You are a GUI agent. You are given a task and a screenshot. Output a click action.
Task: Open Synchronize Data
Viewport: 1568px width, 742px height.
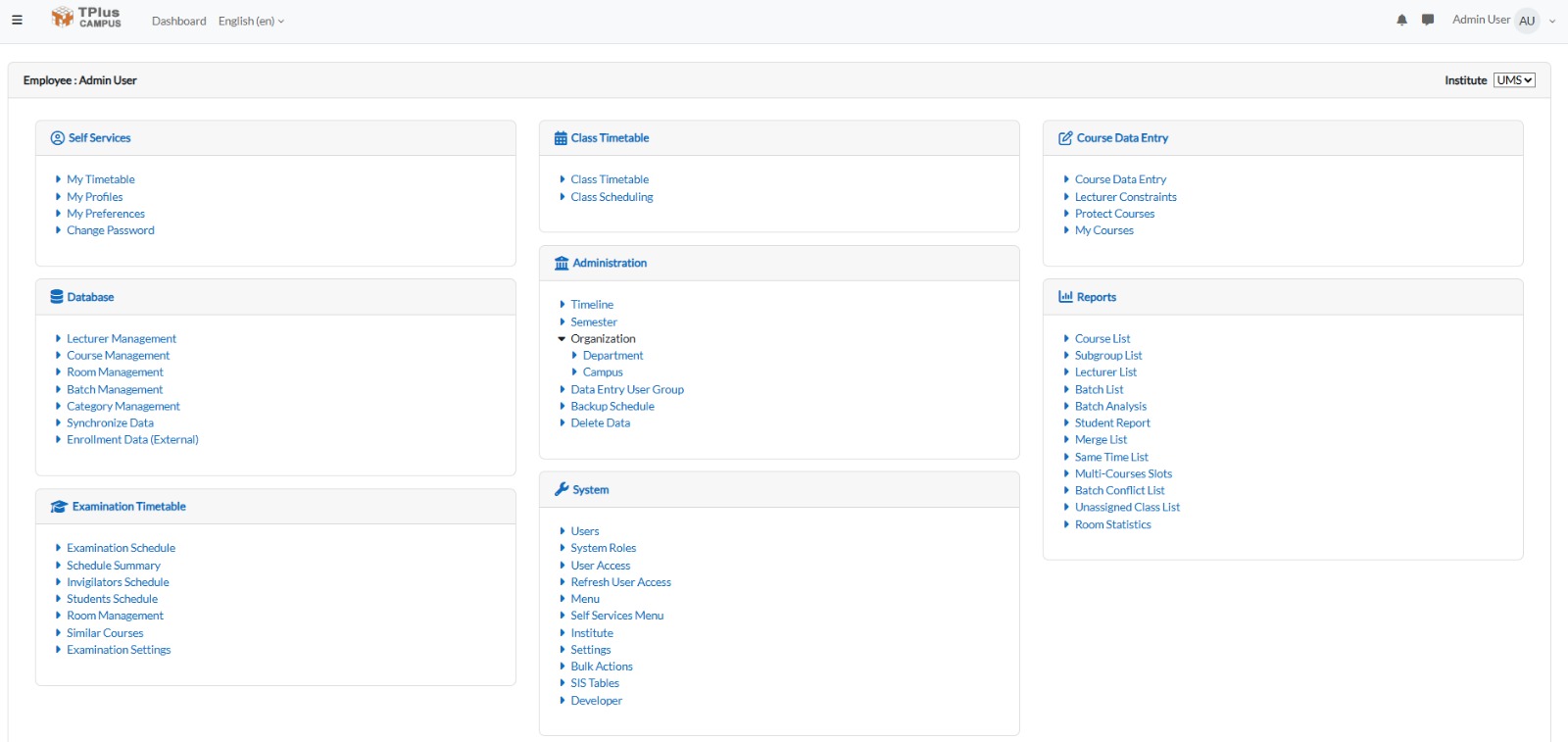click(x=110, y=423)
